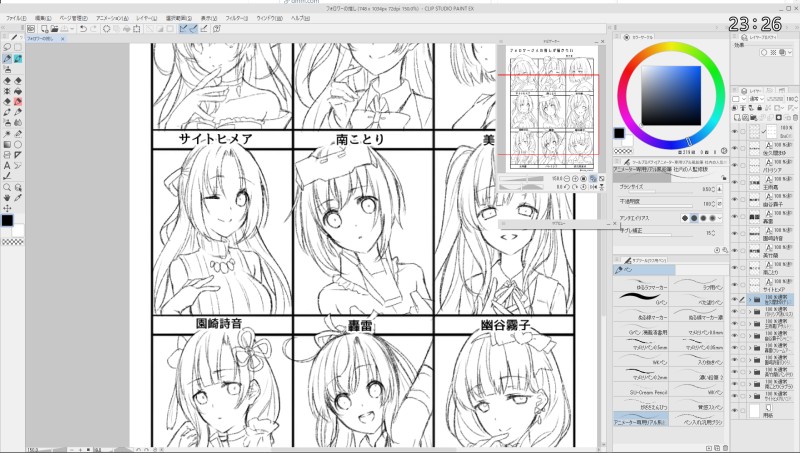Select the move layer tool
Viewport: 800px width, 453px height.
(x=7, y=208)
